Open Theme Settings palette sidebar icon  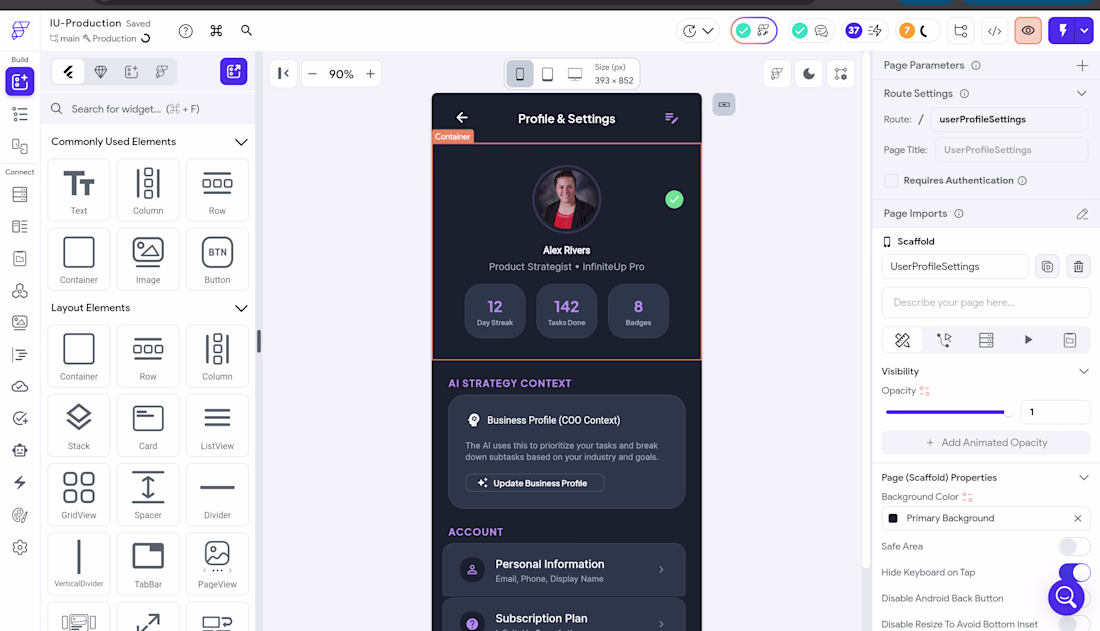(20, 515)
